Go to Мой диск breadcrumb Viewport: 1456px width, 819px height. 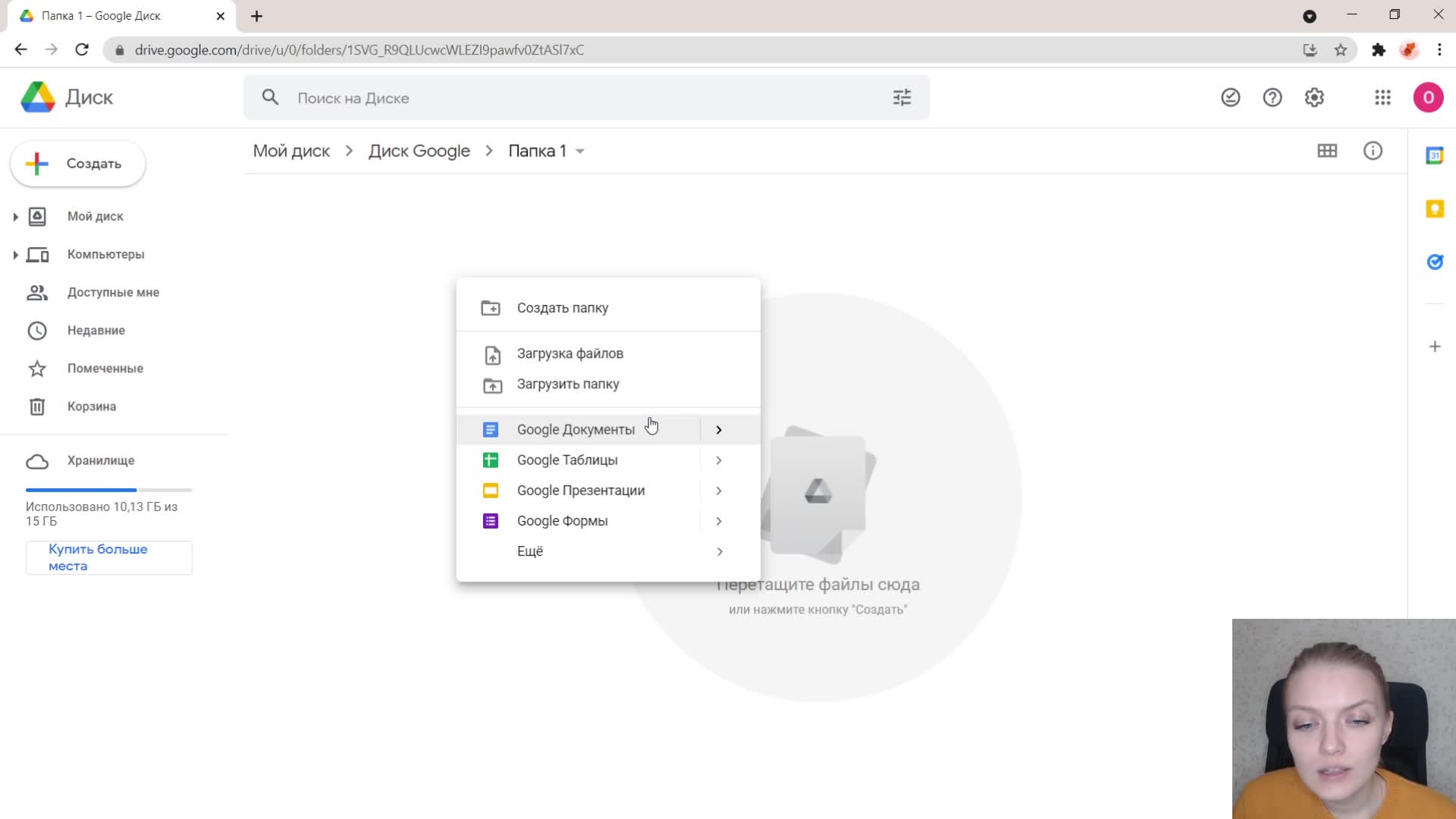(291, 151)
